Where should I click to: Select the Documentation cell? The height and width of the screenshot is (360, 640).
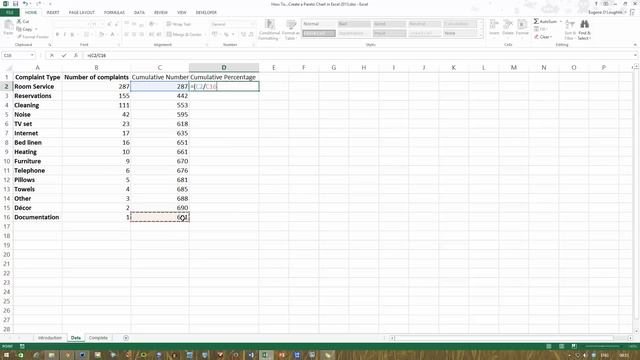(38, 217)
